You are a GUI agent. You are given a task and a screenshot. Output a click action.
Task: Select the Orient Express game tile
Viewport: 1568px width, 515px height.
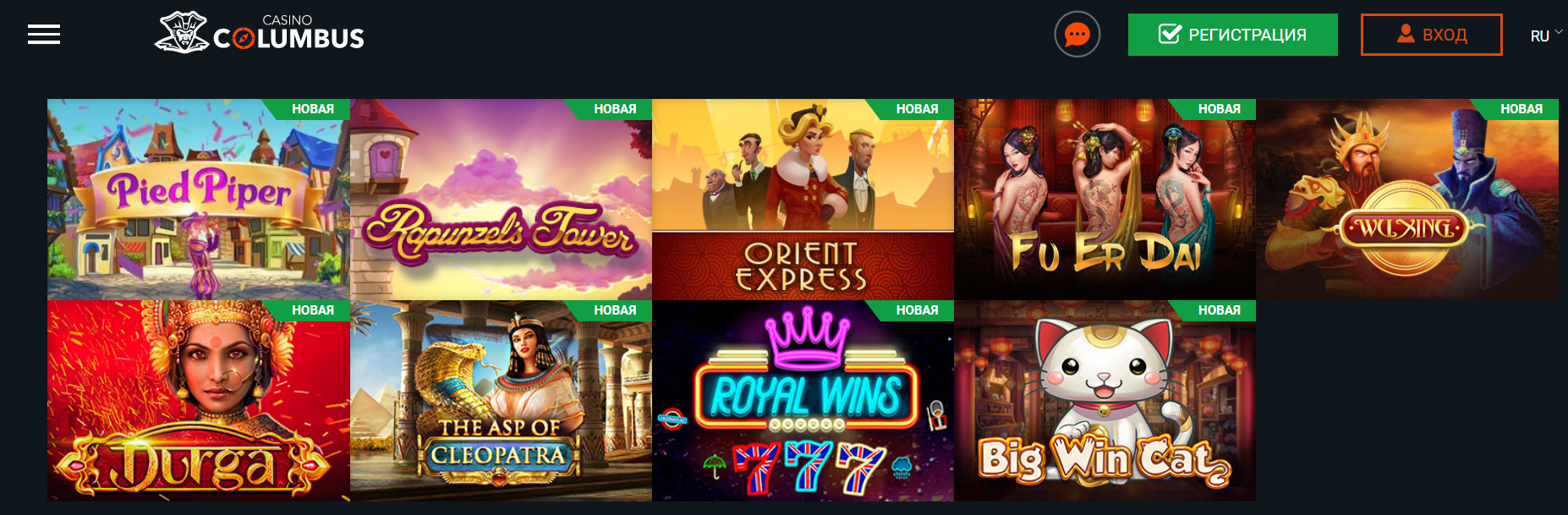803,200
